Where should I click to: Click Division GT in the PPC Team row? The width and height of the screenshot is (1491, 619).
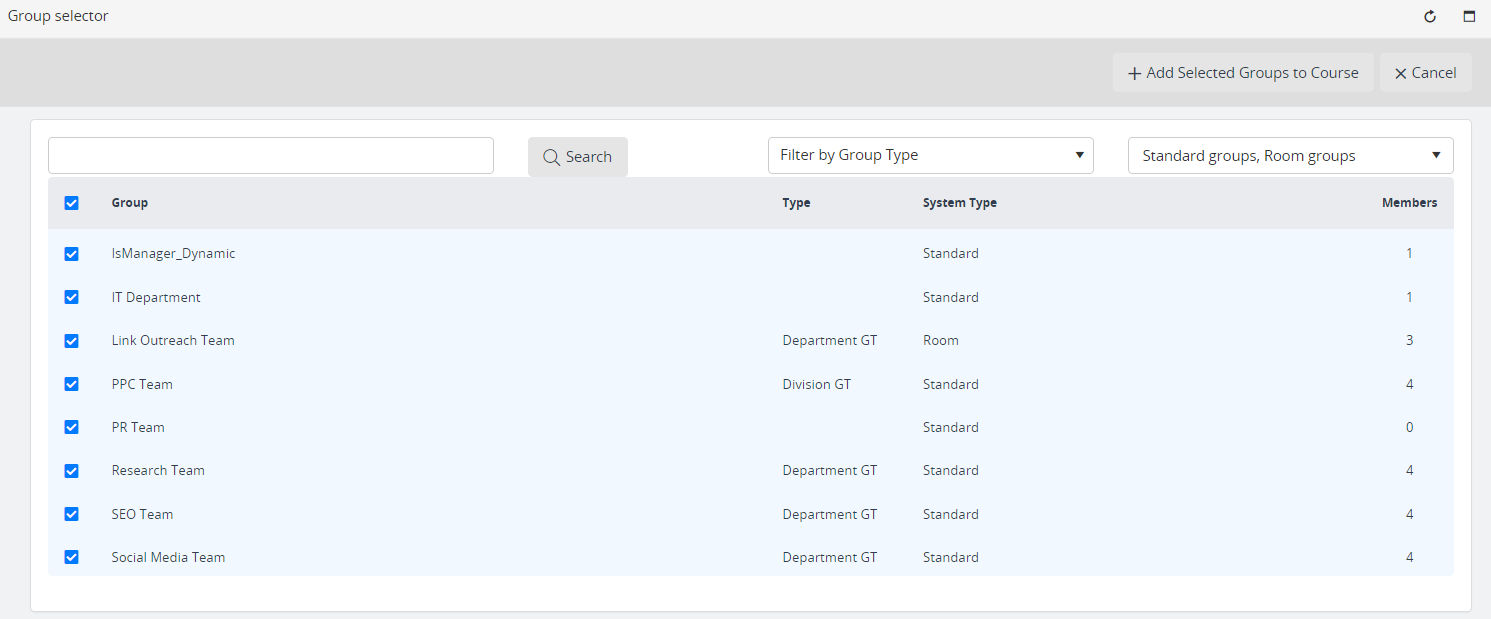pos(817,384)
